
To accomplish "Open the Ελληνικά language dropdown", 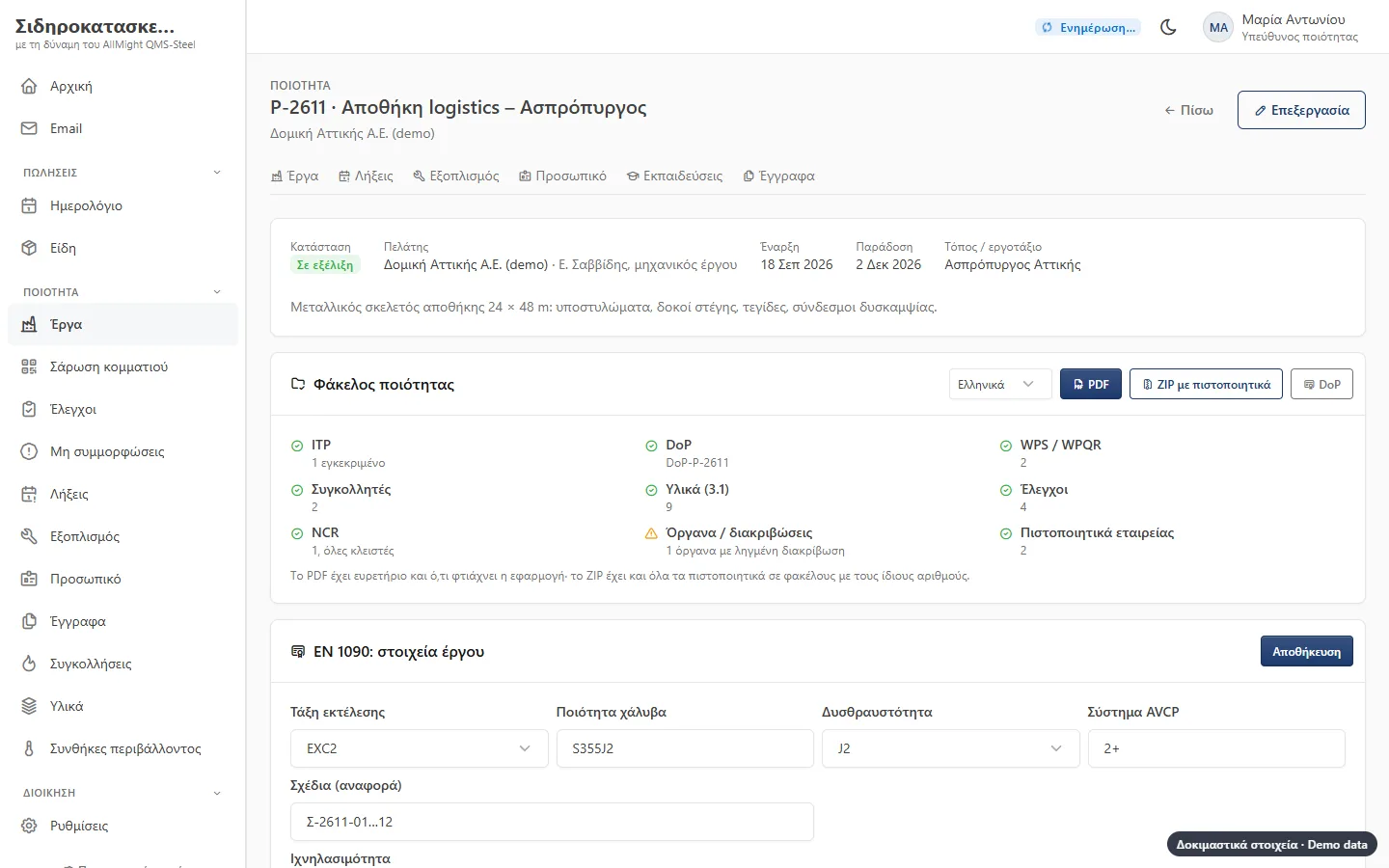I will [1000, 384].
